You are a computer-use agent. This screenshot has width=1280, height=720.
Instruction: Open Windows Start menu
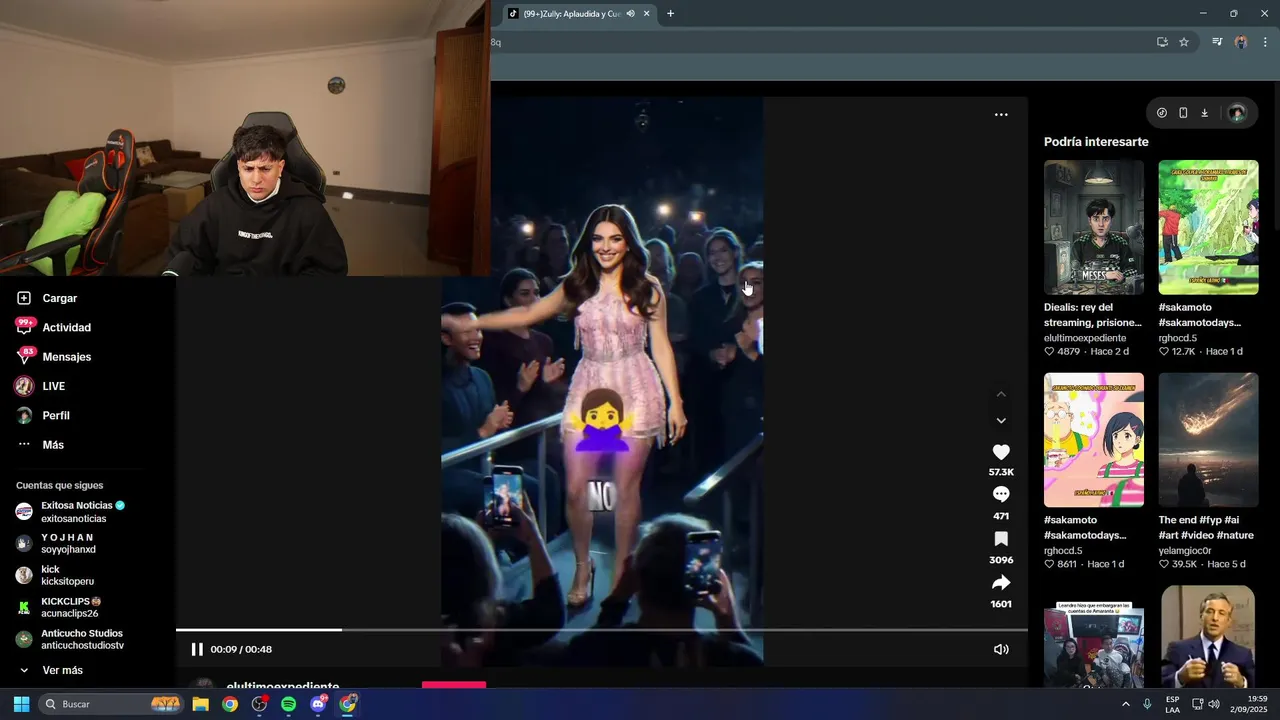[21, 704]
